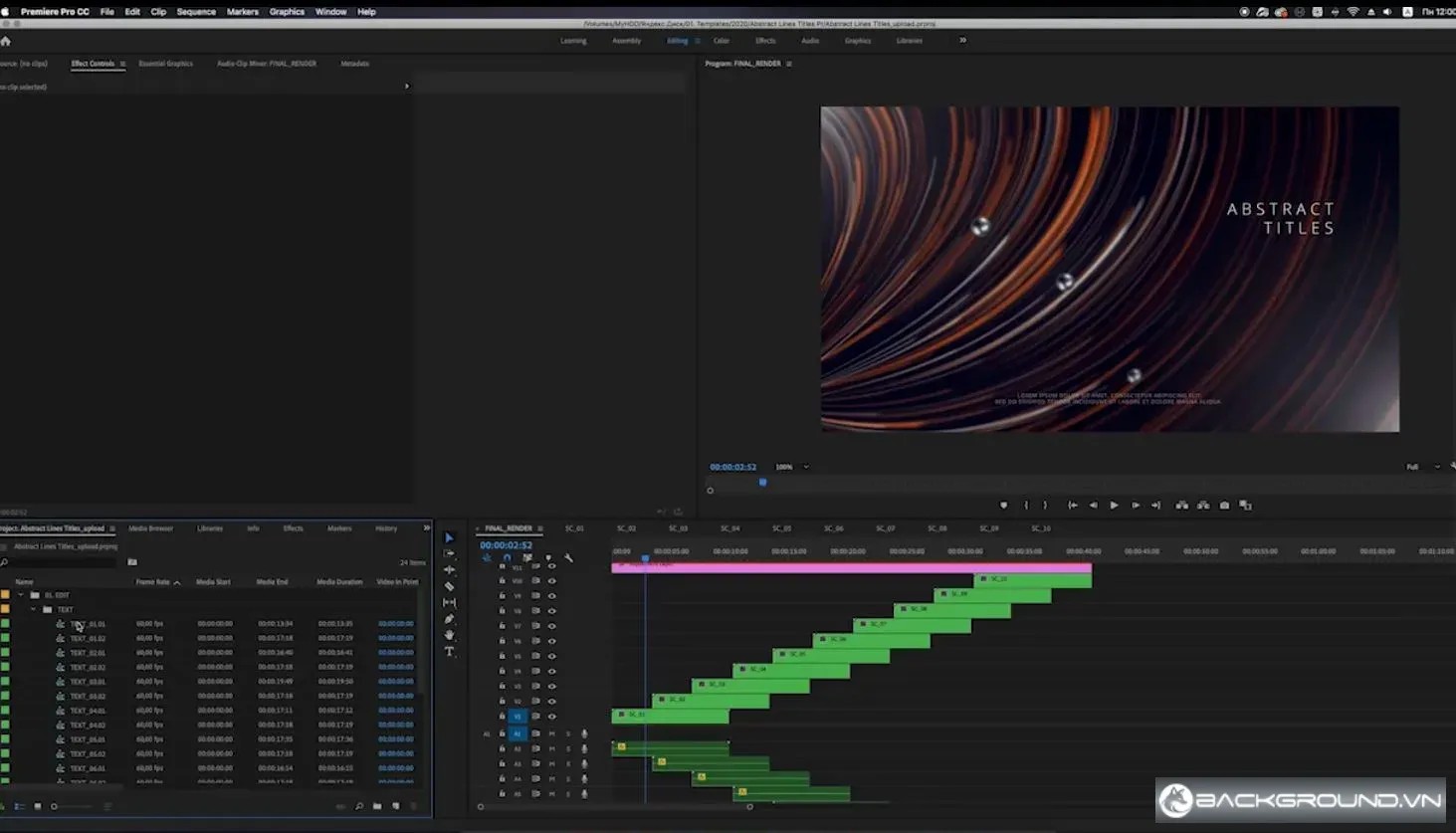Toggle linked selection in the timeline
This screenshot has height=833, width=1456.
click(527, 558)
